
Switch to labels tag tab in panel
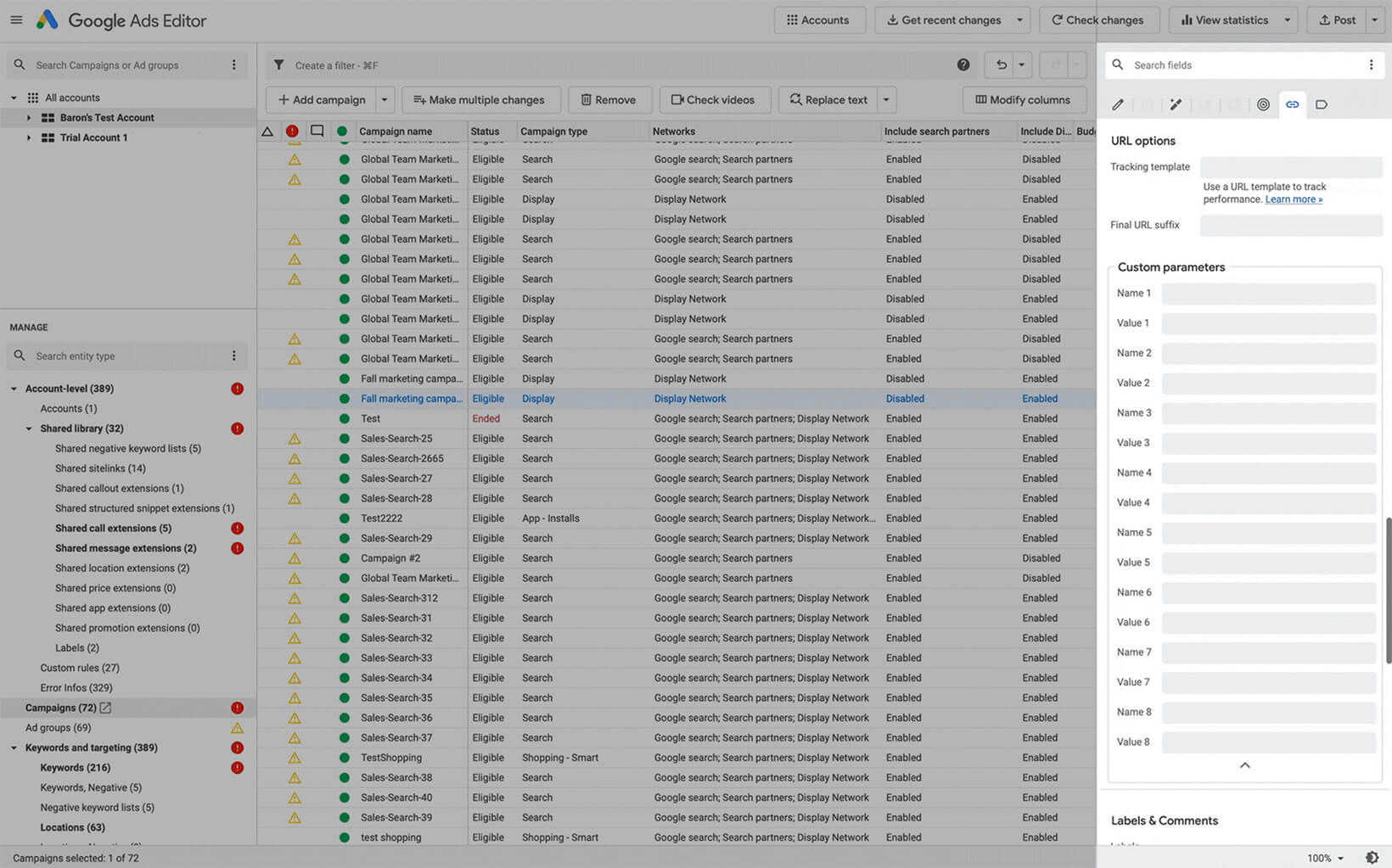pos(1321,104)
